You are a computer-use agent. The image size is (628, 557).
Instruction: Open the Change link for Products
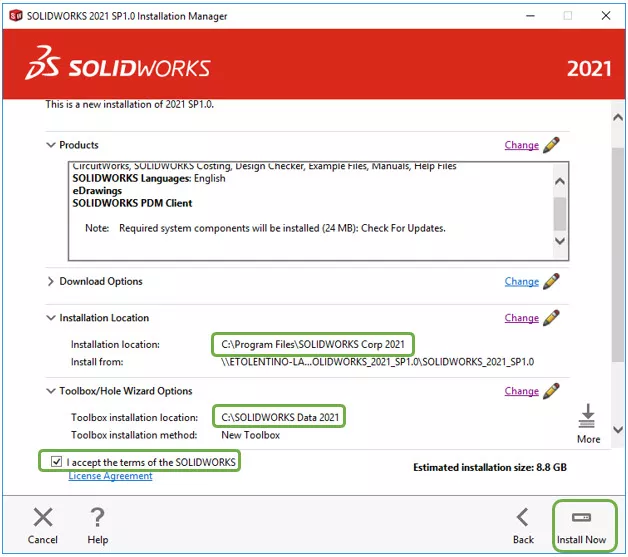click(521, 145)
